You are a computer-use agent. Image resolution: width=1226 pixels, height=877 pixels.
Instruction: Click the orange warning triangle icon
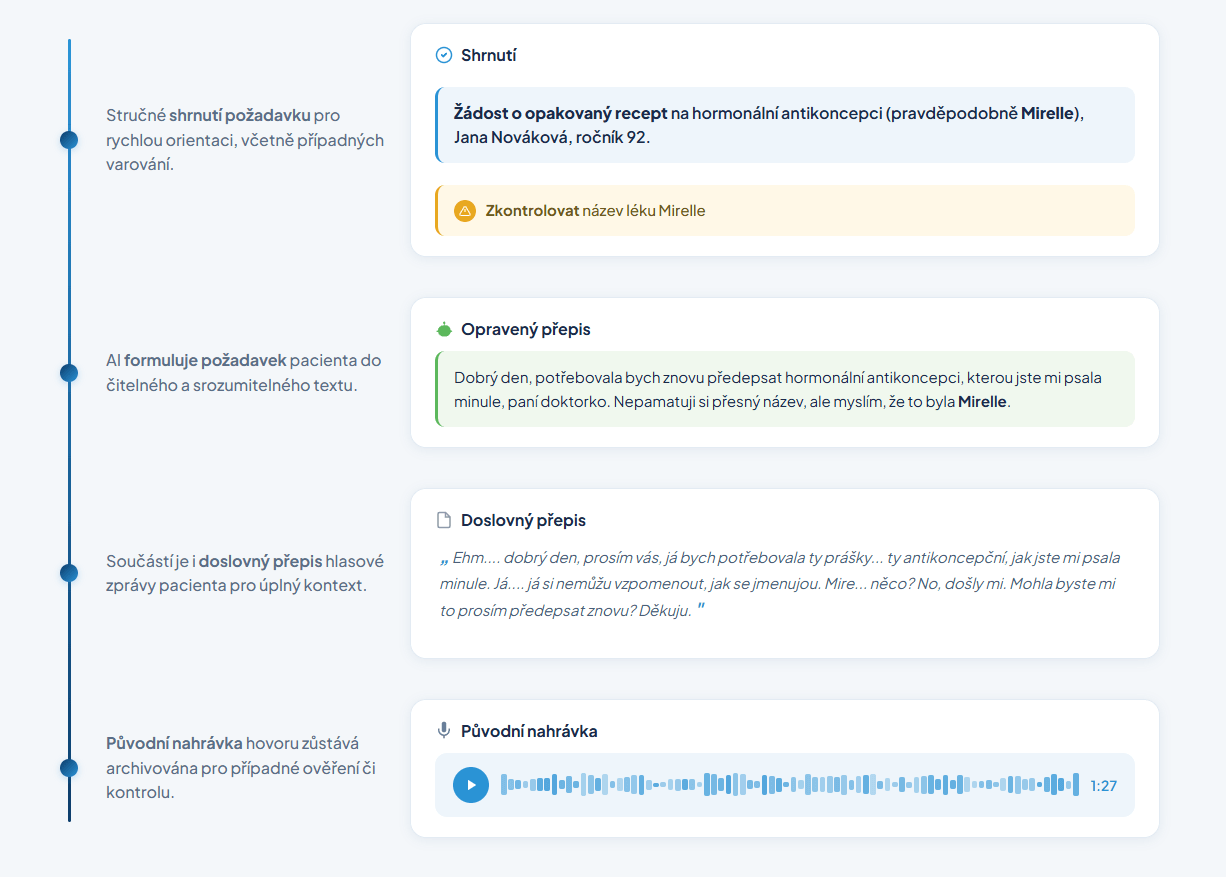click(x=464, y=211)
